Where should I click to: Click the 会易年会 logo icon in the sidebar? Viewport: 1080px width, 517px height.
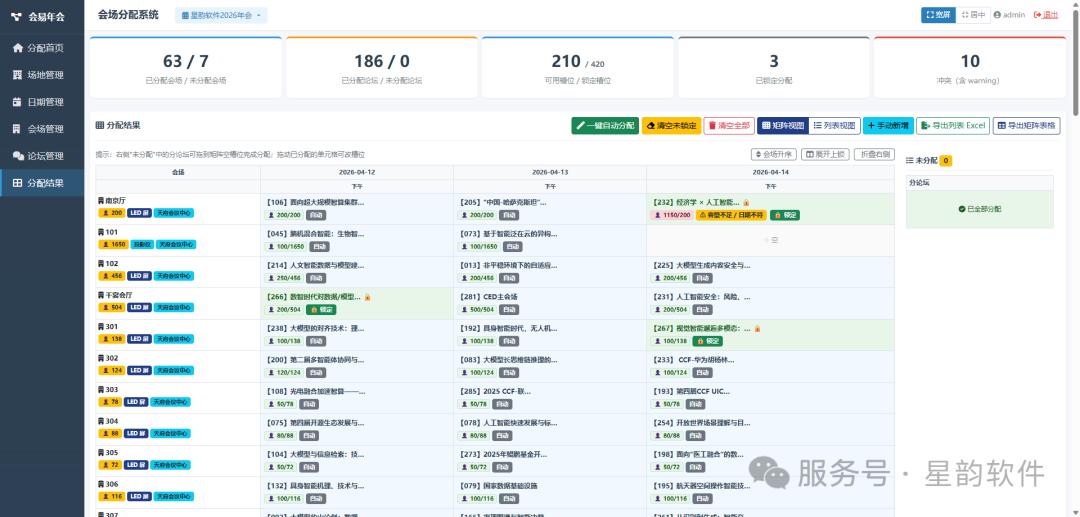click(17, 17)
